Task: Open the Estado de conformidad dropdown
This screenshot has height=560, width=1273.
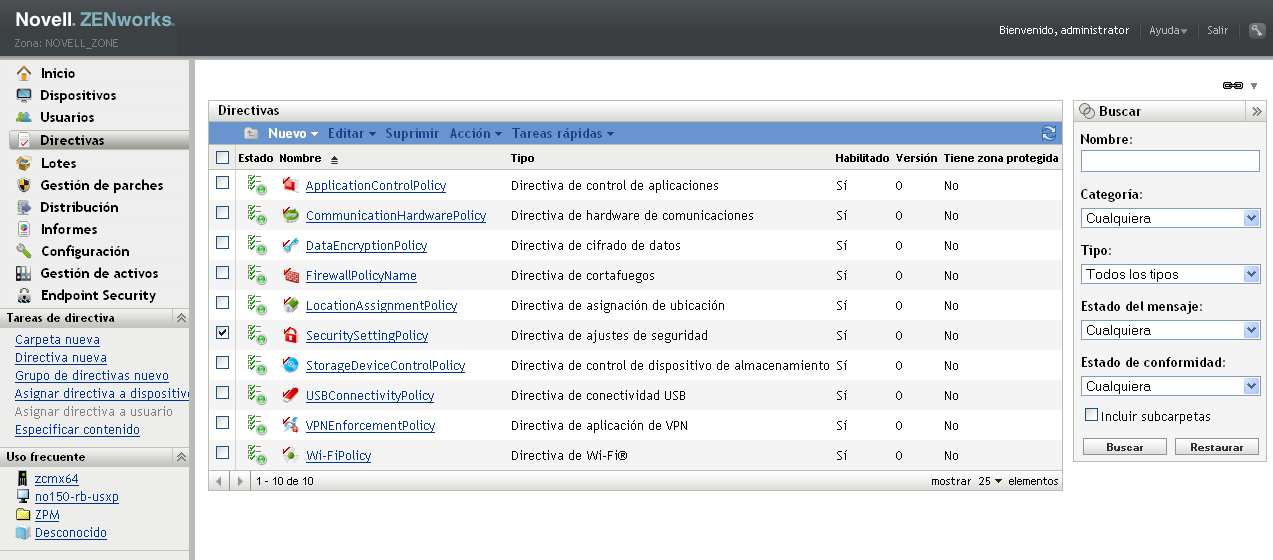Action: point(1170,386)
